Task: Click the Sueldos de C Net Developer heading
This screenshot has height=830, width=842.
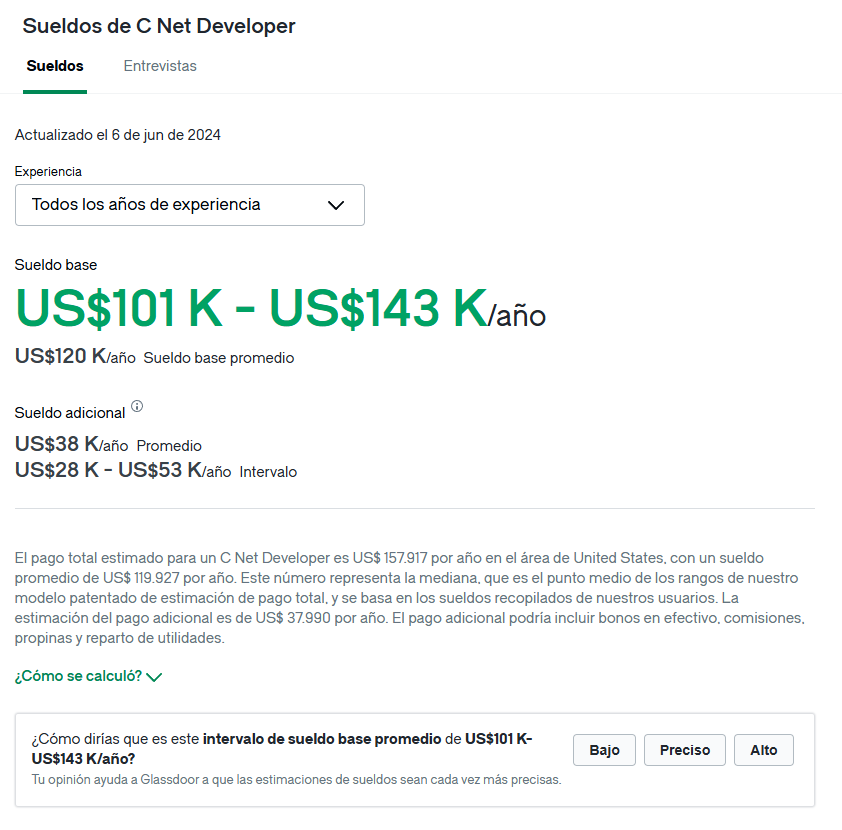Action: (x=159, y=26)
